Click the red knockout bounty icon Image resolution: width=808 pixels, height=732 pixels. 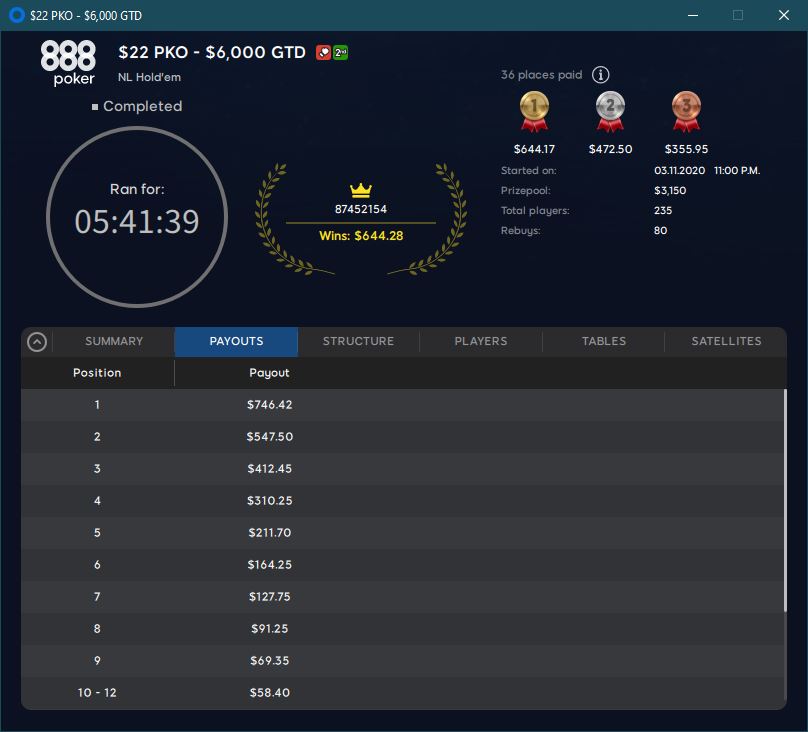tap(323, 53)
